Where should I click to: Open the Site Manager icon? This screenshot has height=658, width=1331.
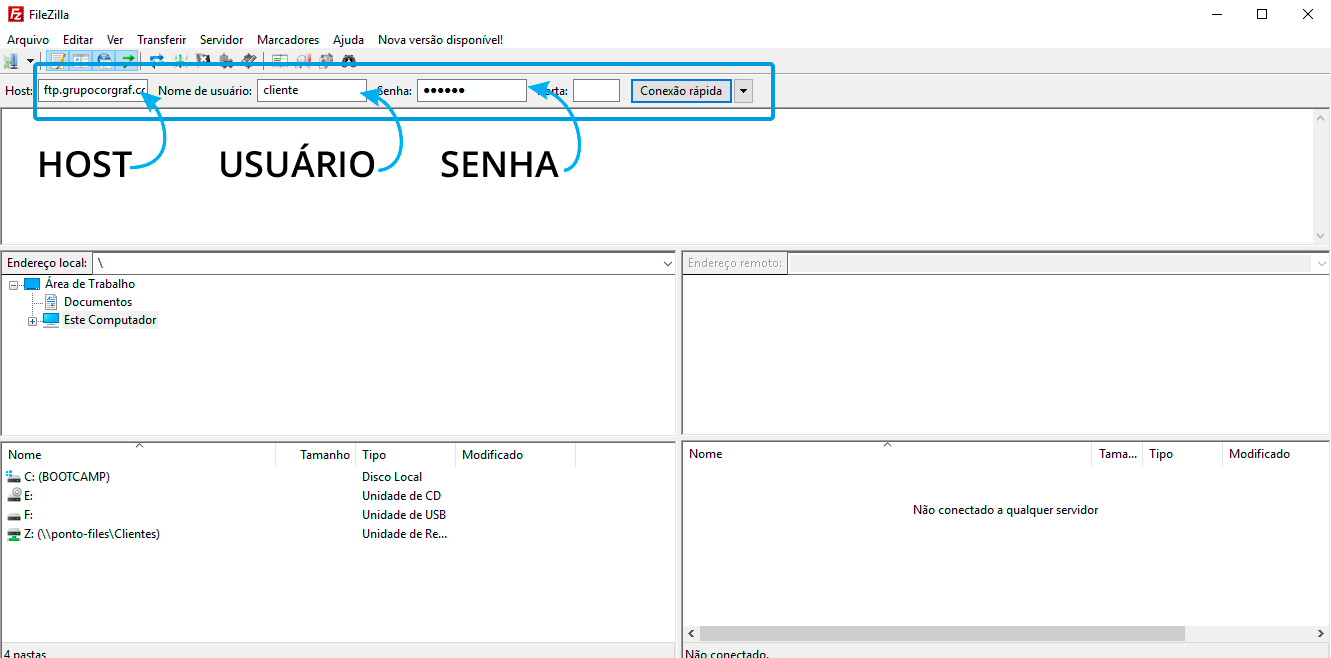coord(12,61)
